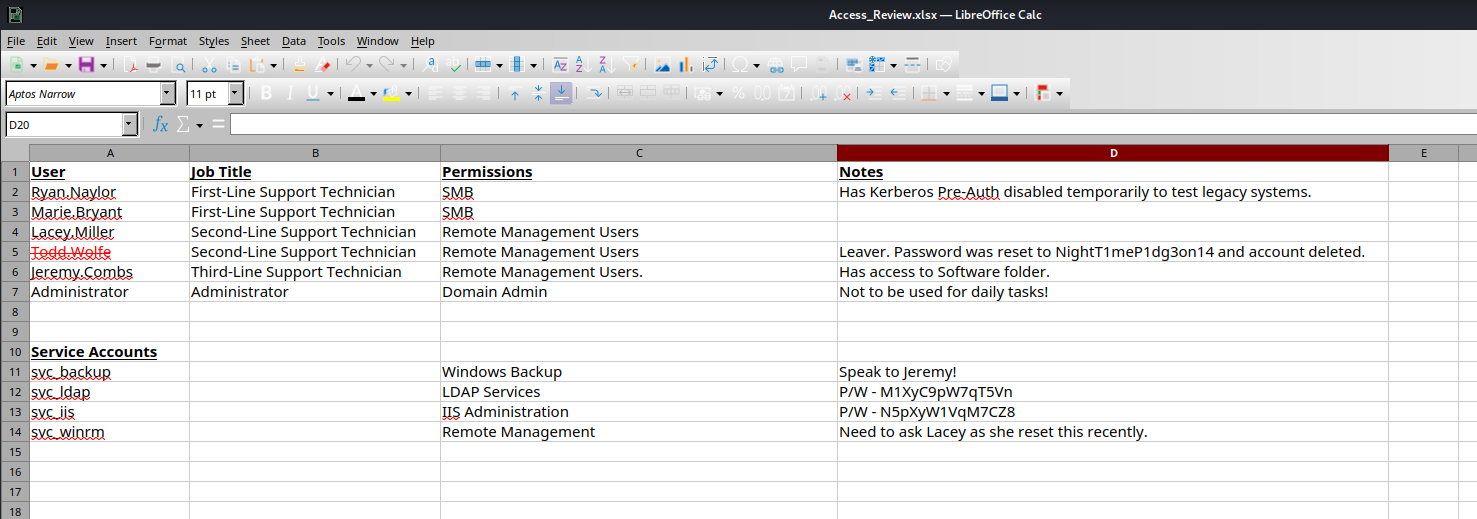Viewport: 1477px width, 519px height.
Task: Export directly as PDF
Action: coord(131,65)
